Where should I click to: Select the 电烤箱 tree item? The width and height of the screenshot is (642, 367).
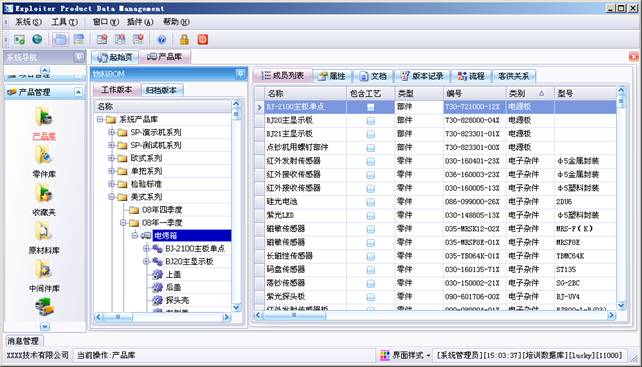pos(192,236)
